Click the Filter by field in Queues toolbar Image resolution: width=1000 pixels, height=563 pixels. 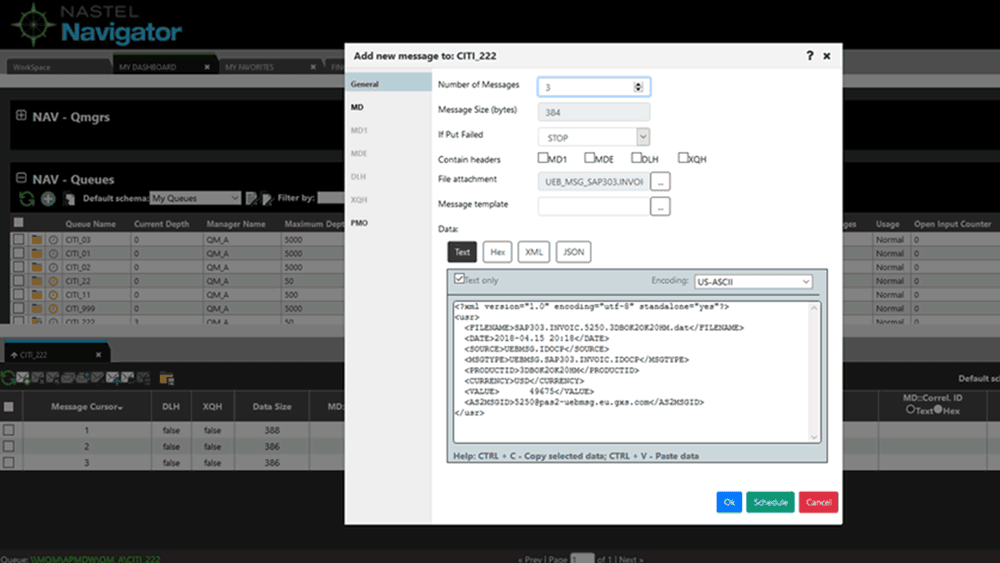331,198
